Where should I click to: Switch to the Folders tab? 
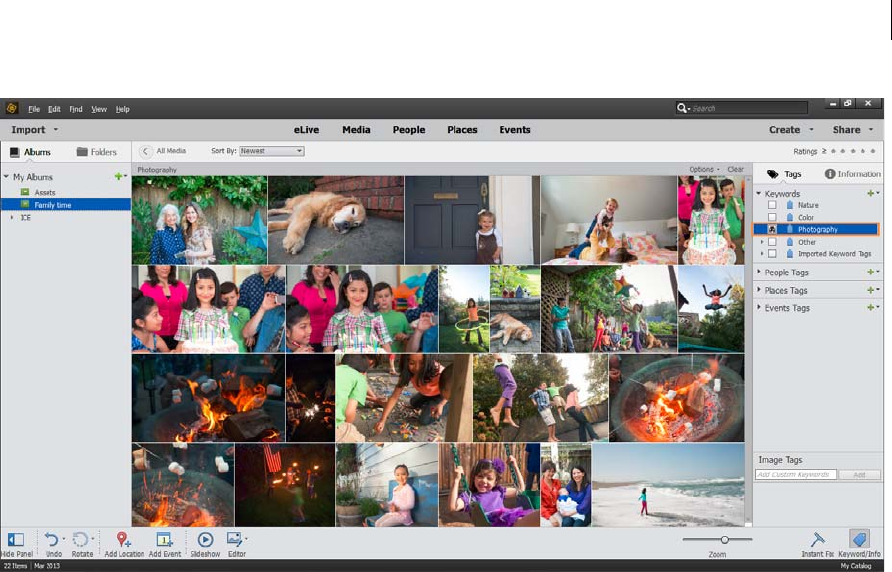97,152
